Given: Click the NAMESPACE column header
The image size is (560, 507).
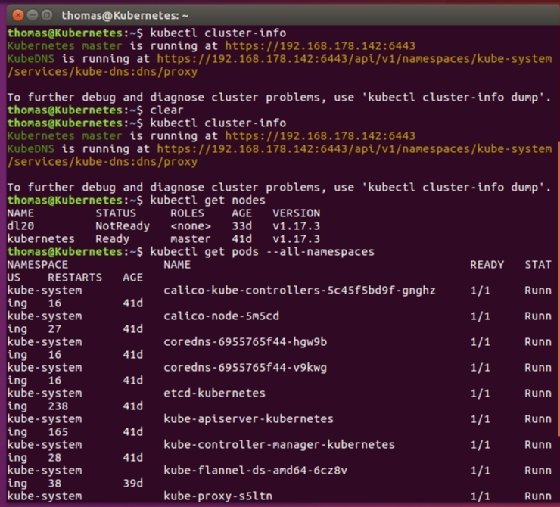Looking at the screenshot, I should tap(38, 265).
